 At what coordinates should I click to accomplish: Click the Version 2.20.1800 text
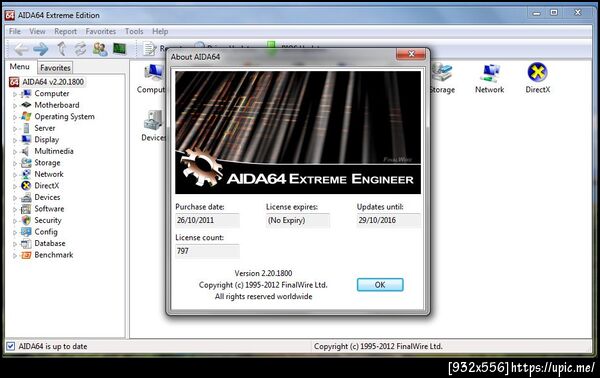tap(263, 273)
